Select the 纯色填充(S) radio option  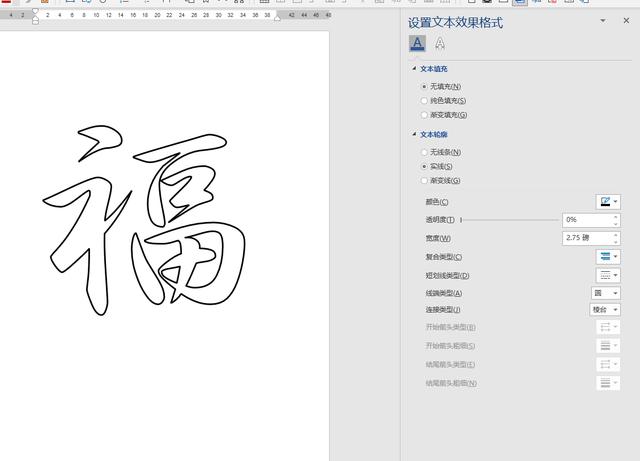point(424,100)
